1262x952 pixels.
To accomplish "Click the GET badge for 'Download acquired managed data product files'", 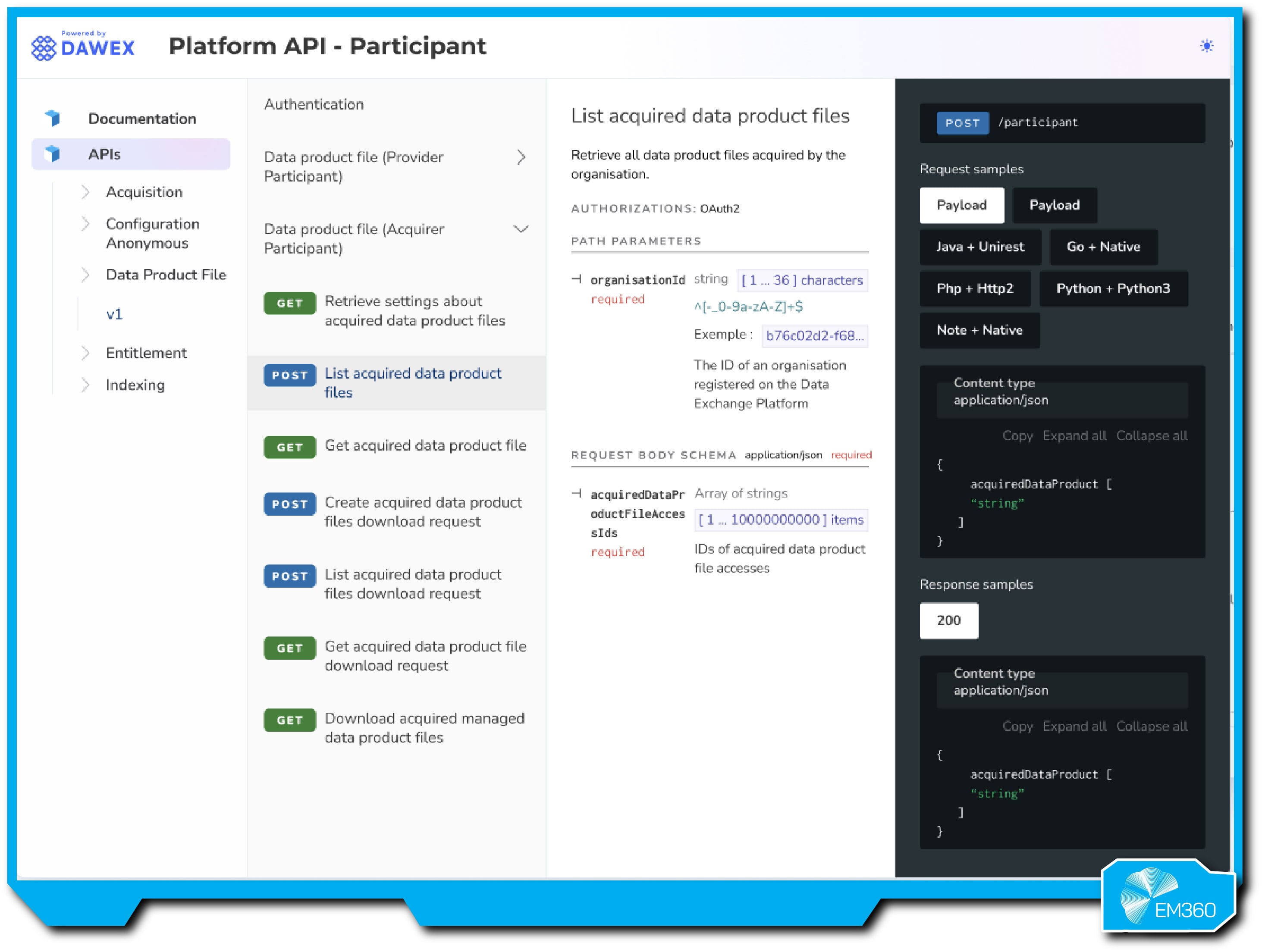I will 289,720.
